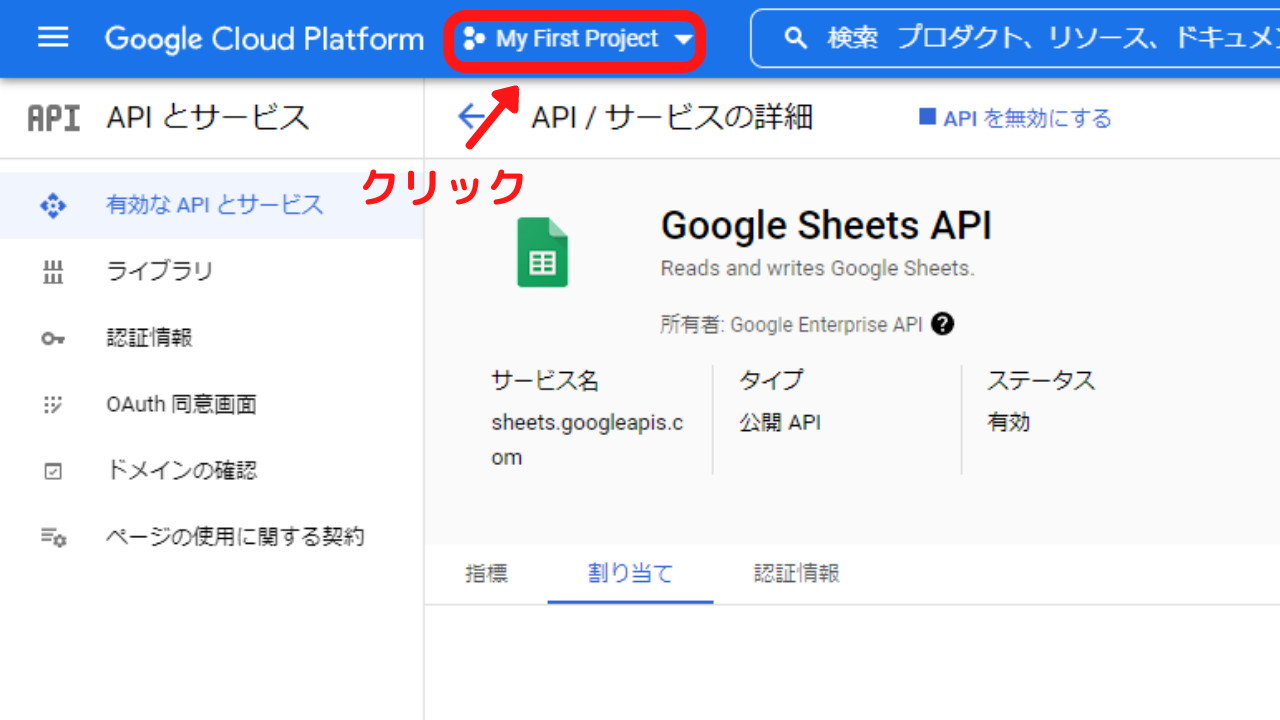
Task: Click the ドメインの確認 checkbox icon in sidebar
Action: [x=52, y=470]
